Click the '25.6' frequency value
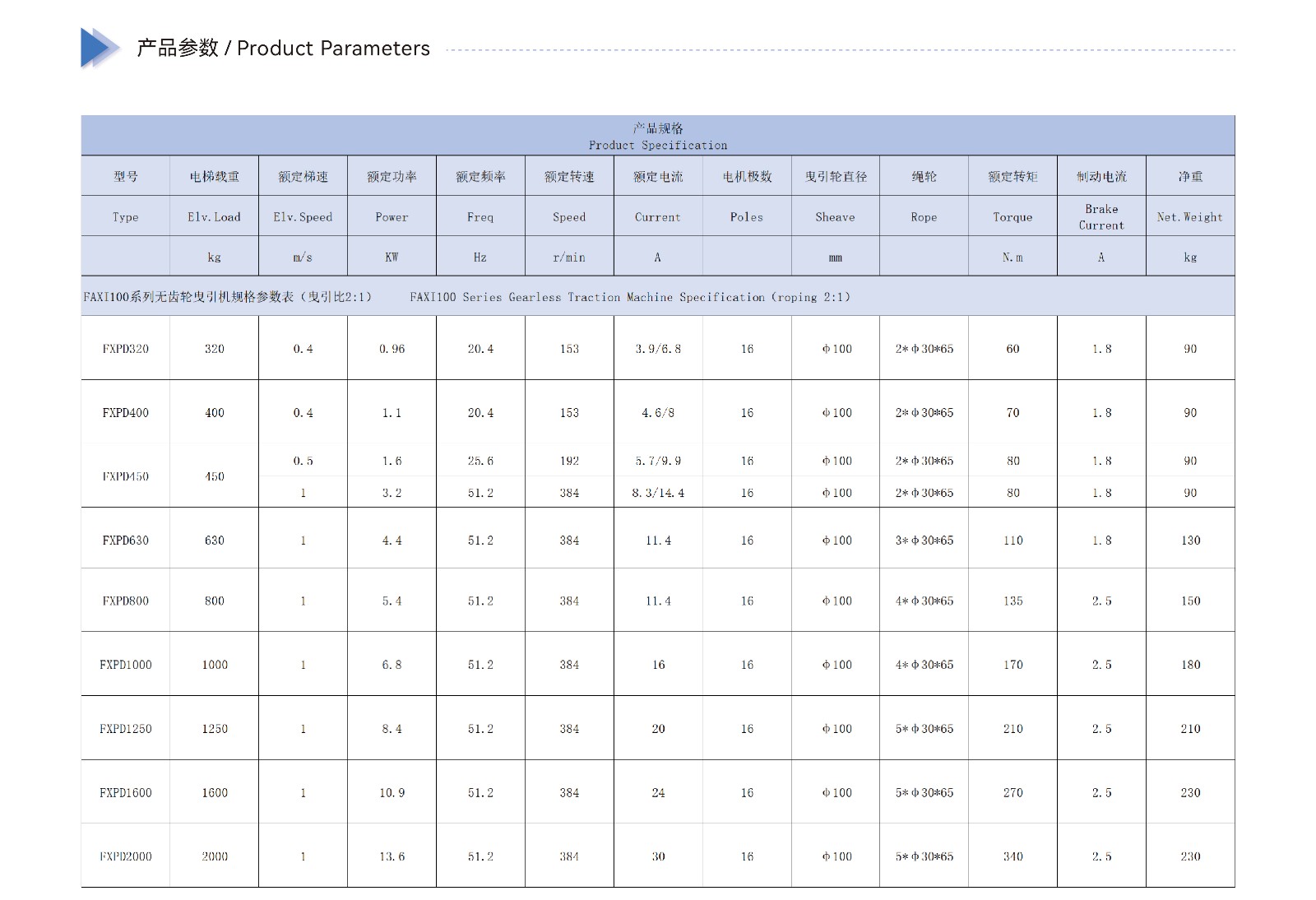The height and width of the screenshot is (900, 1316). click(x=480, y=461)
